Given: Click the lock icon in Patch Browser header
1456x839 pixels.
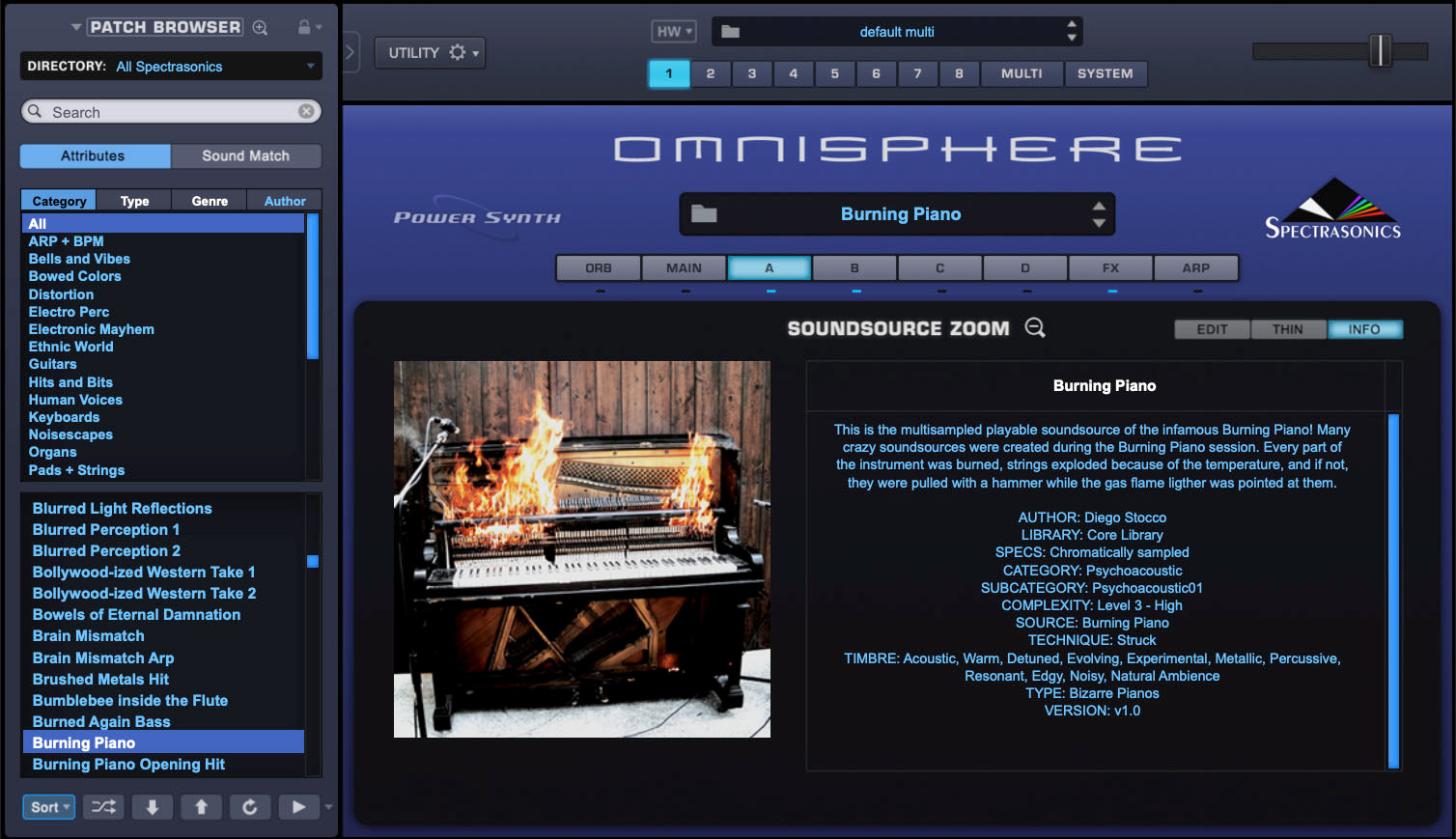Looking at the screenshot, I should tap(304, 27).
